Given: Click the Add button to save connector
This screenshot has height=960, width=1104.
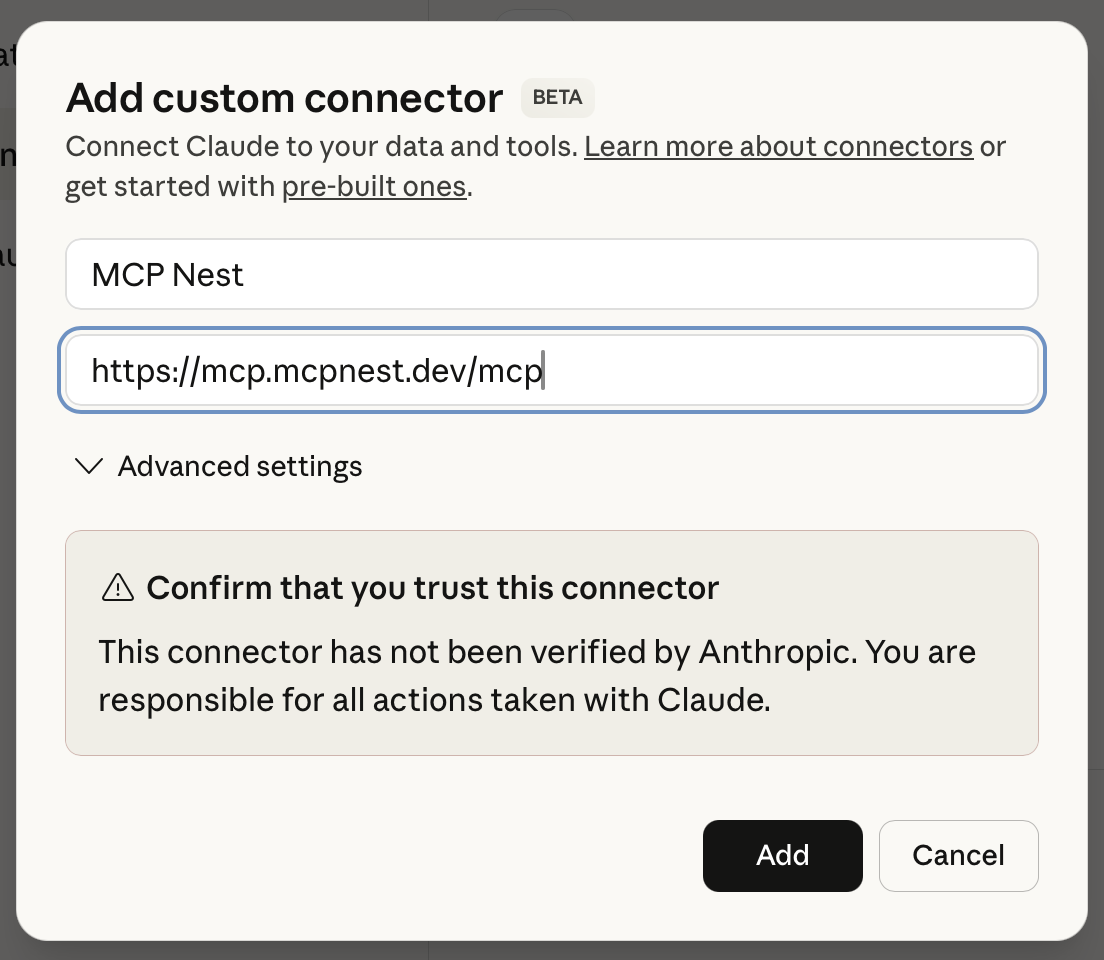Looking at the screenshot, I should tap(782, 855).
